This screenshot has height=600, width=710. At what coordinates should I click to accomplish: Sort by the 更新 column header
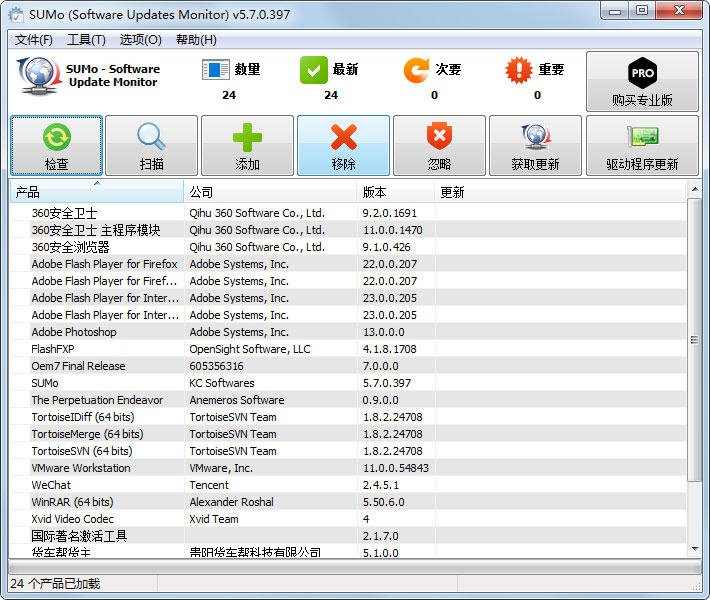tap(560, 192)
